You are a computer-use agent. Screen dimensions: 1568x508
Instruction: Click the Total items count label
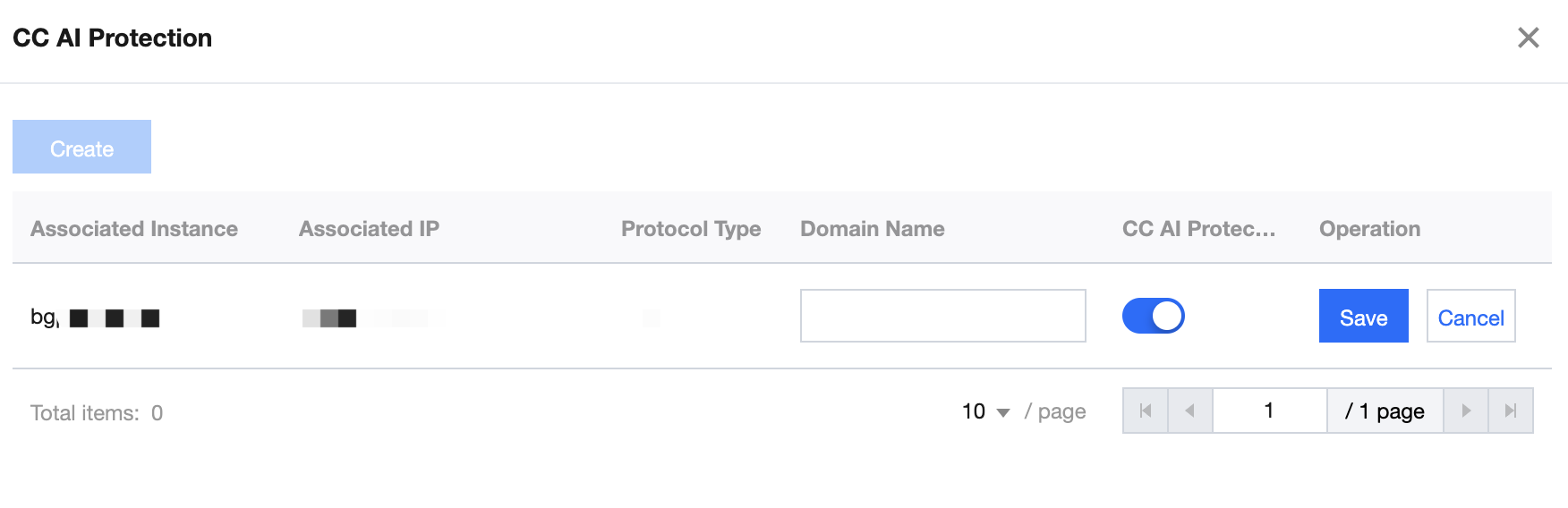coord(97,413)
